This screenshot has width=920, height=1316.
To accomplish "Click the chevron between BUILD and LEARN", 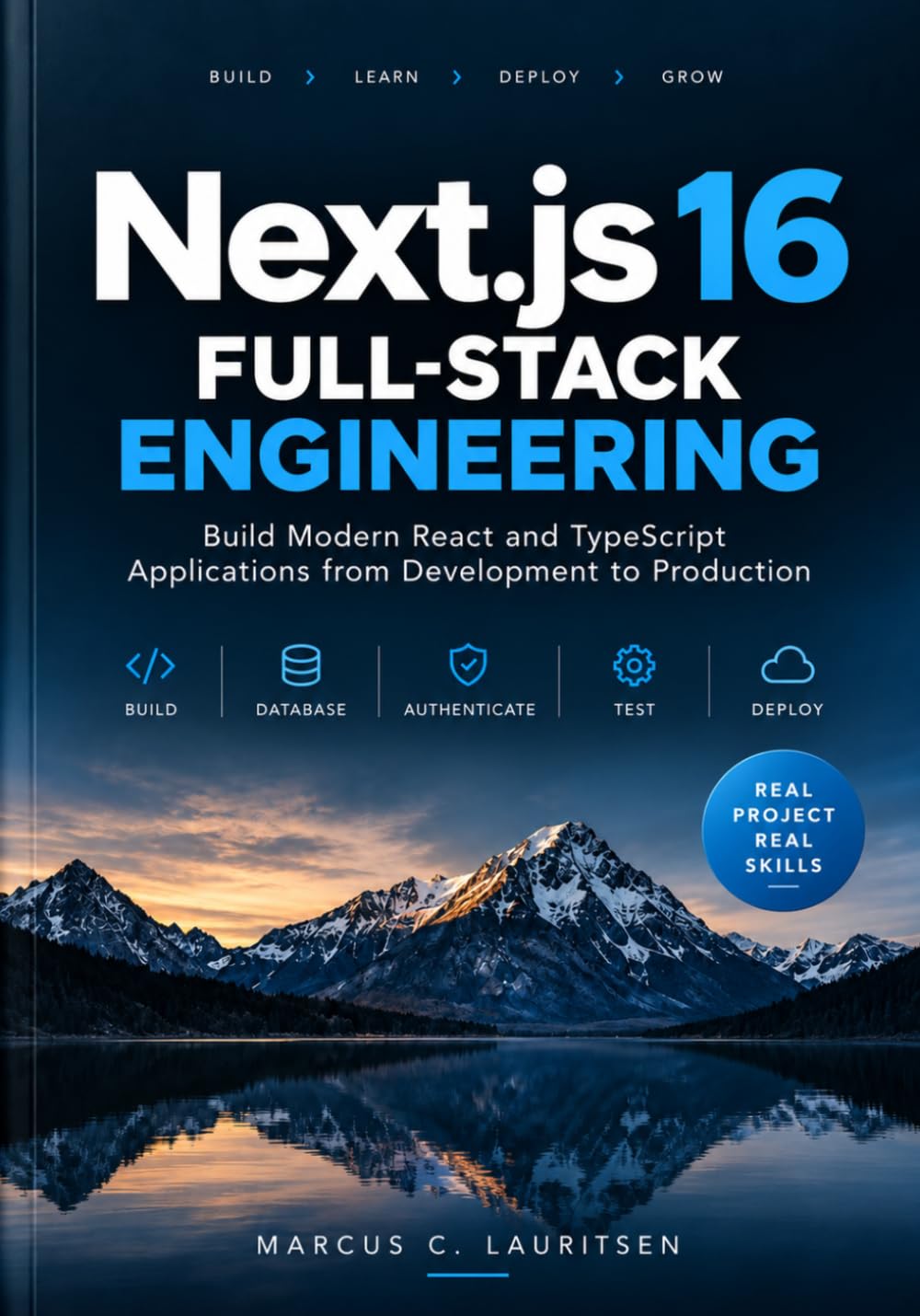I will point(310,77).
